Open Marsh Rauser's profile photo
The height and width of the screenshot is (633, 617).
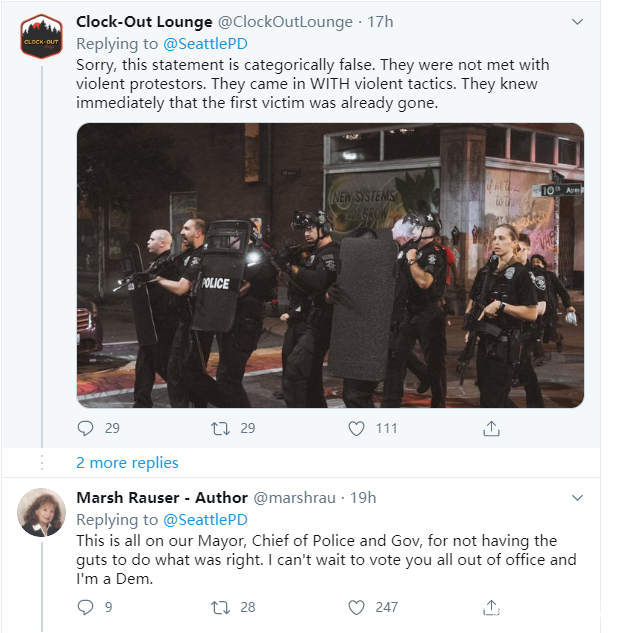pos(42,513)
